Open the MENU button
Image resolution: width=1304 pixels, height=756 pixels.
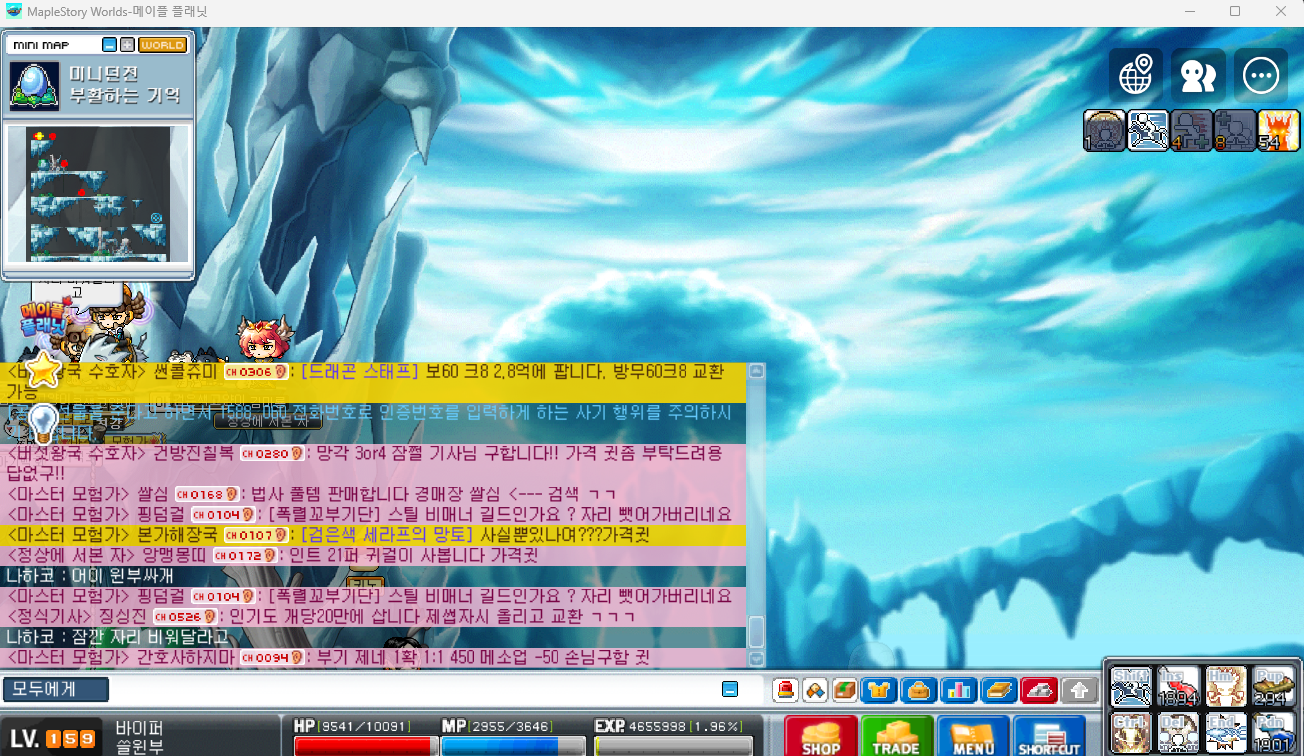[973, 735]
